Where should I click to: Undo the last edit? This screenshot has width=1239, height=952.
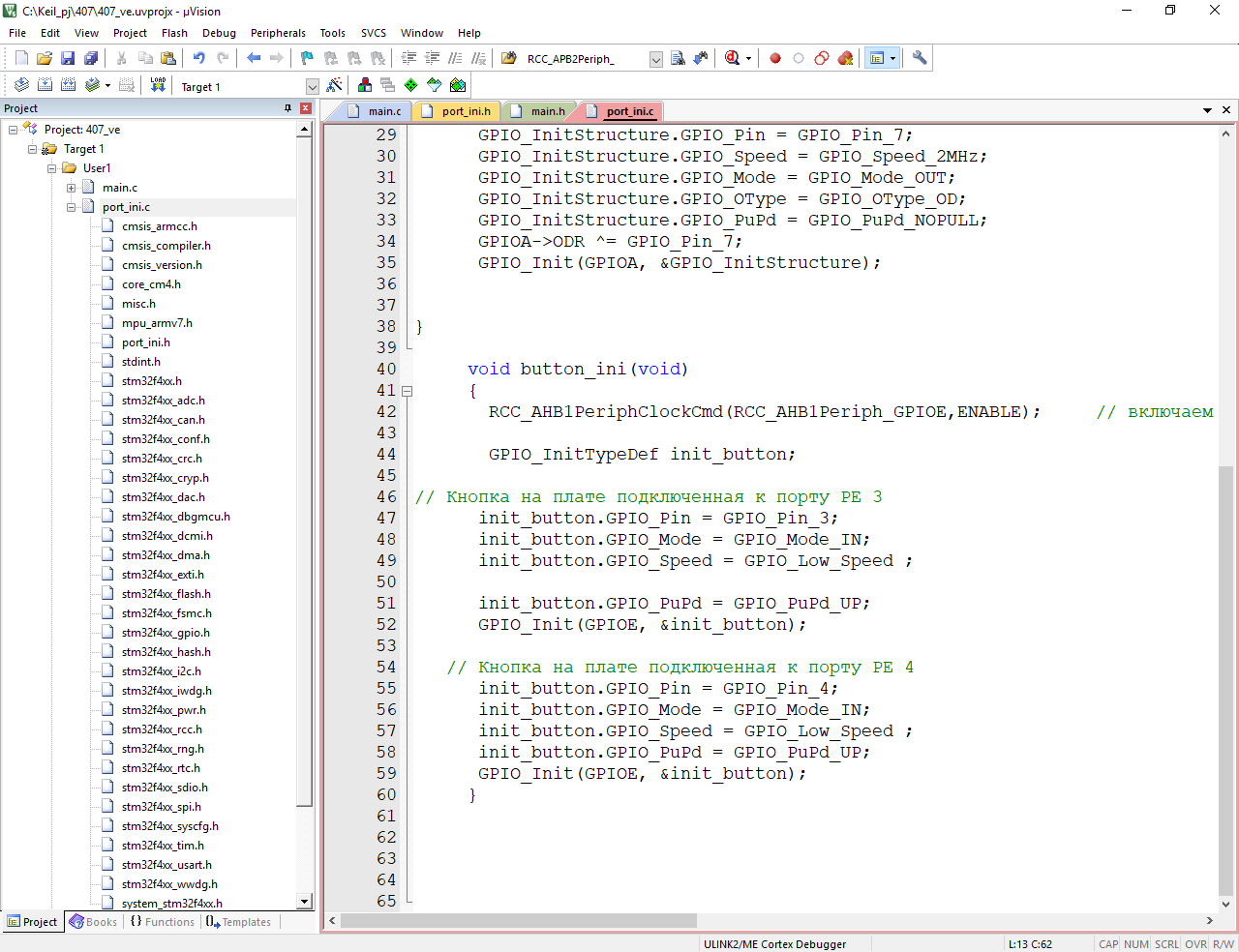199,58
